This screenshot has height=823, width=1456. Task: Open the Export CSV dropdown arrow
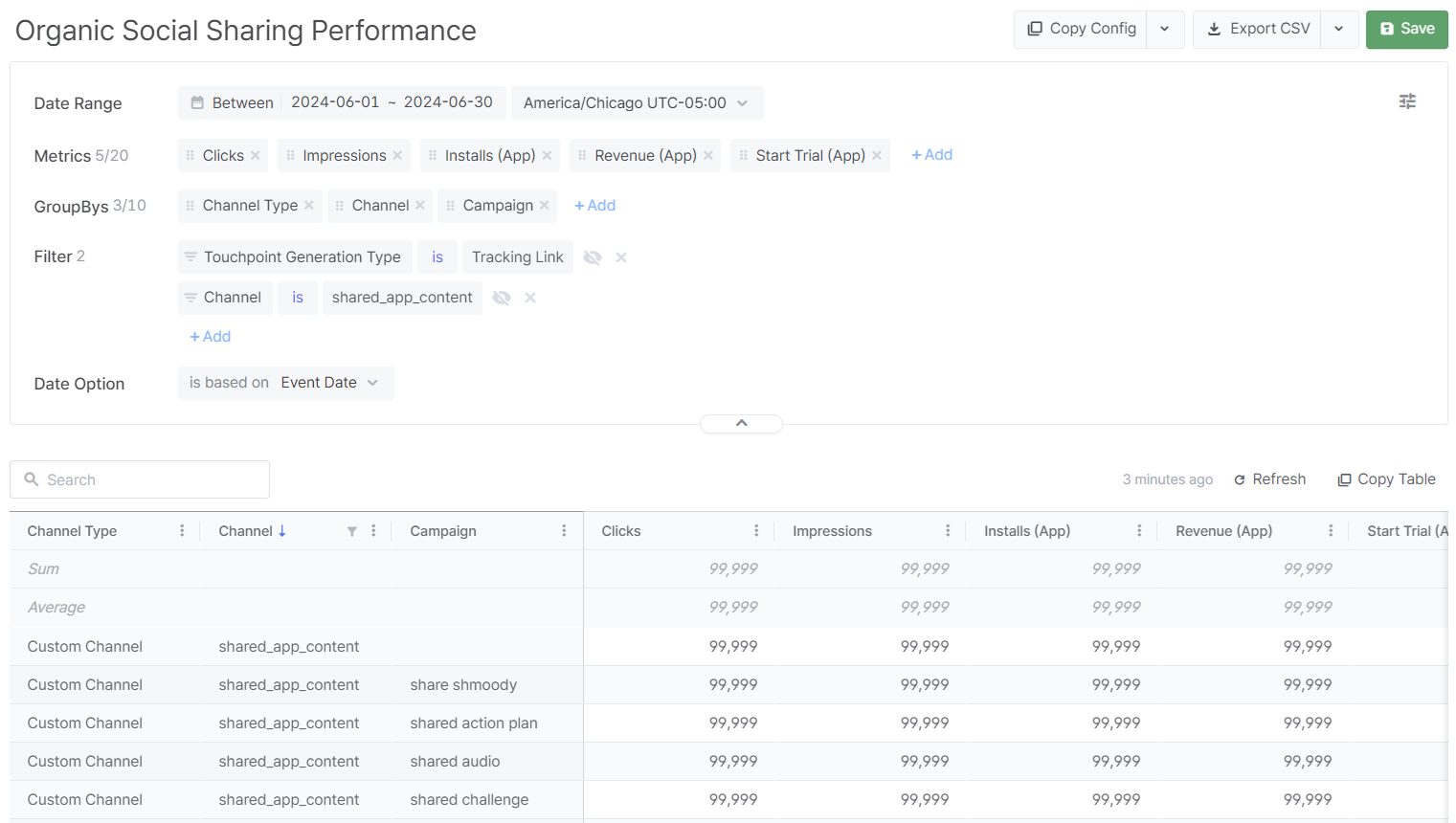coord(1338,30)
